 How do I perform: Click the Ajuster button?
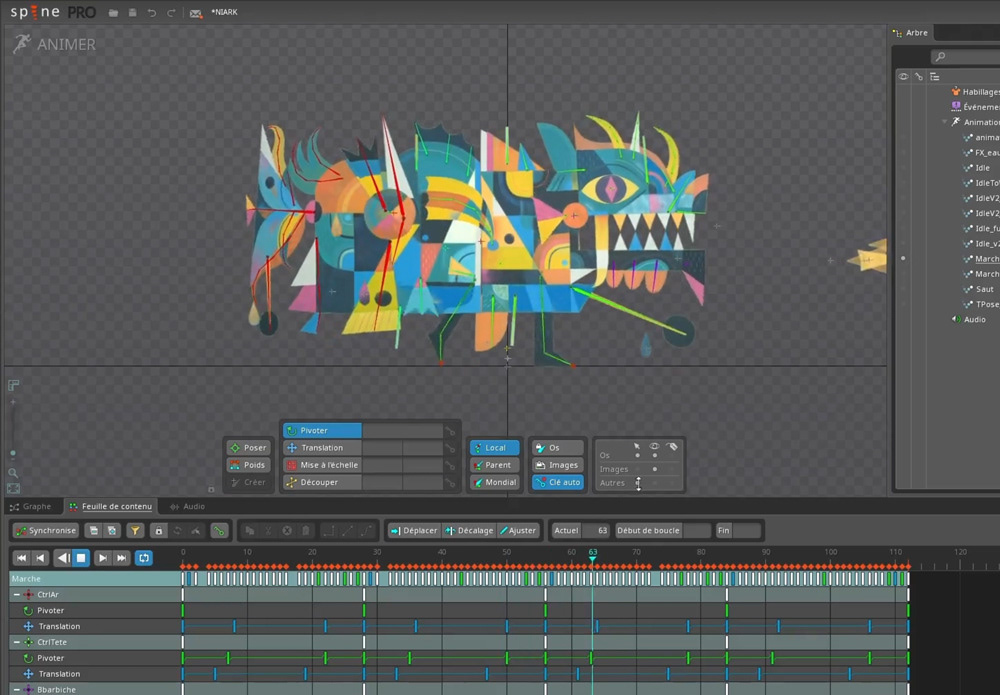[518, 530]
